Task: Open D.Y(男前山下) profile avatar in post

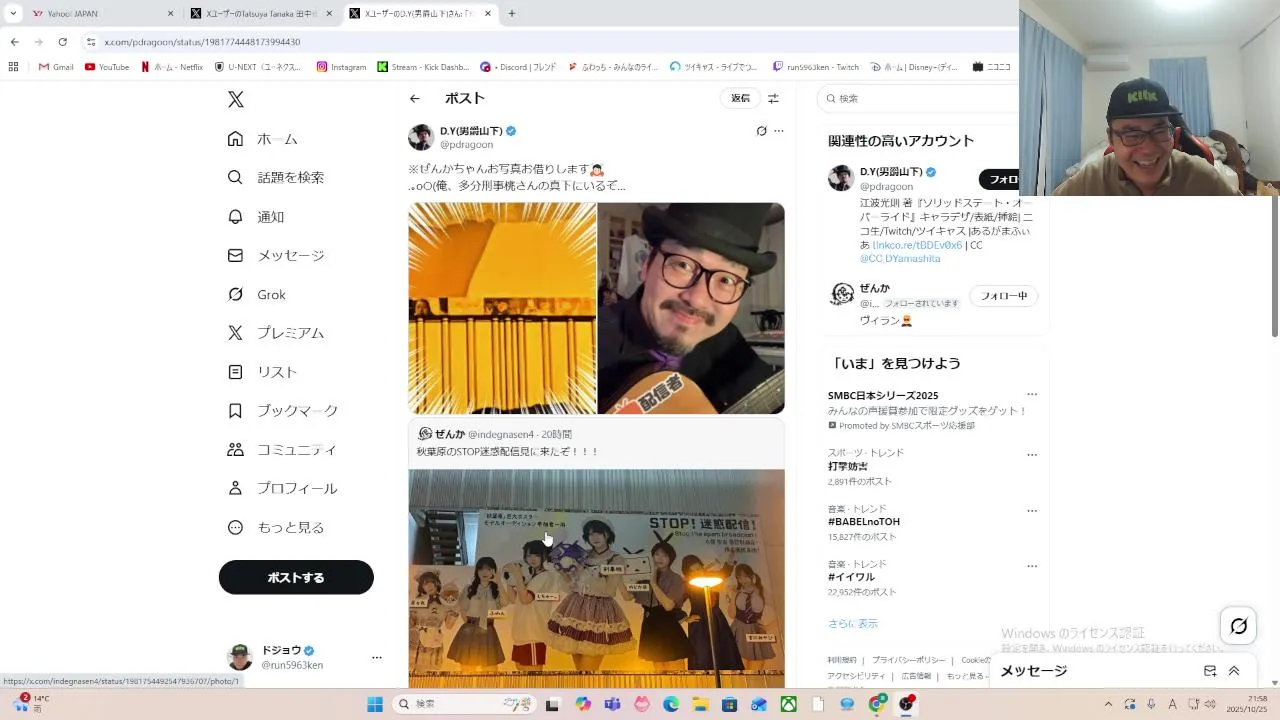Action: coord(421,137)
